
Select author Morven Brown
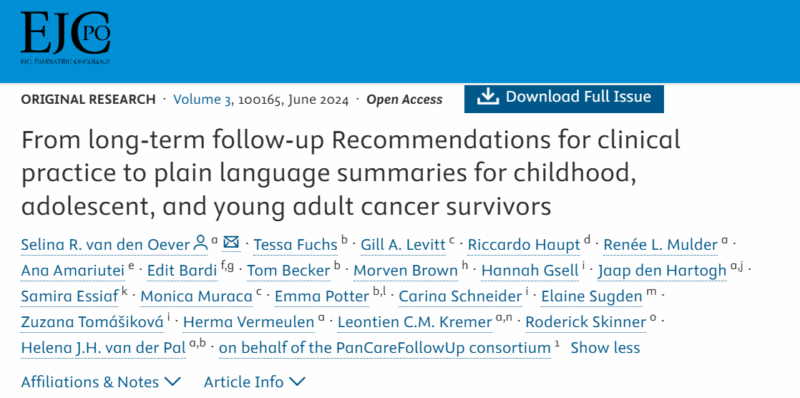406,271
